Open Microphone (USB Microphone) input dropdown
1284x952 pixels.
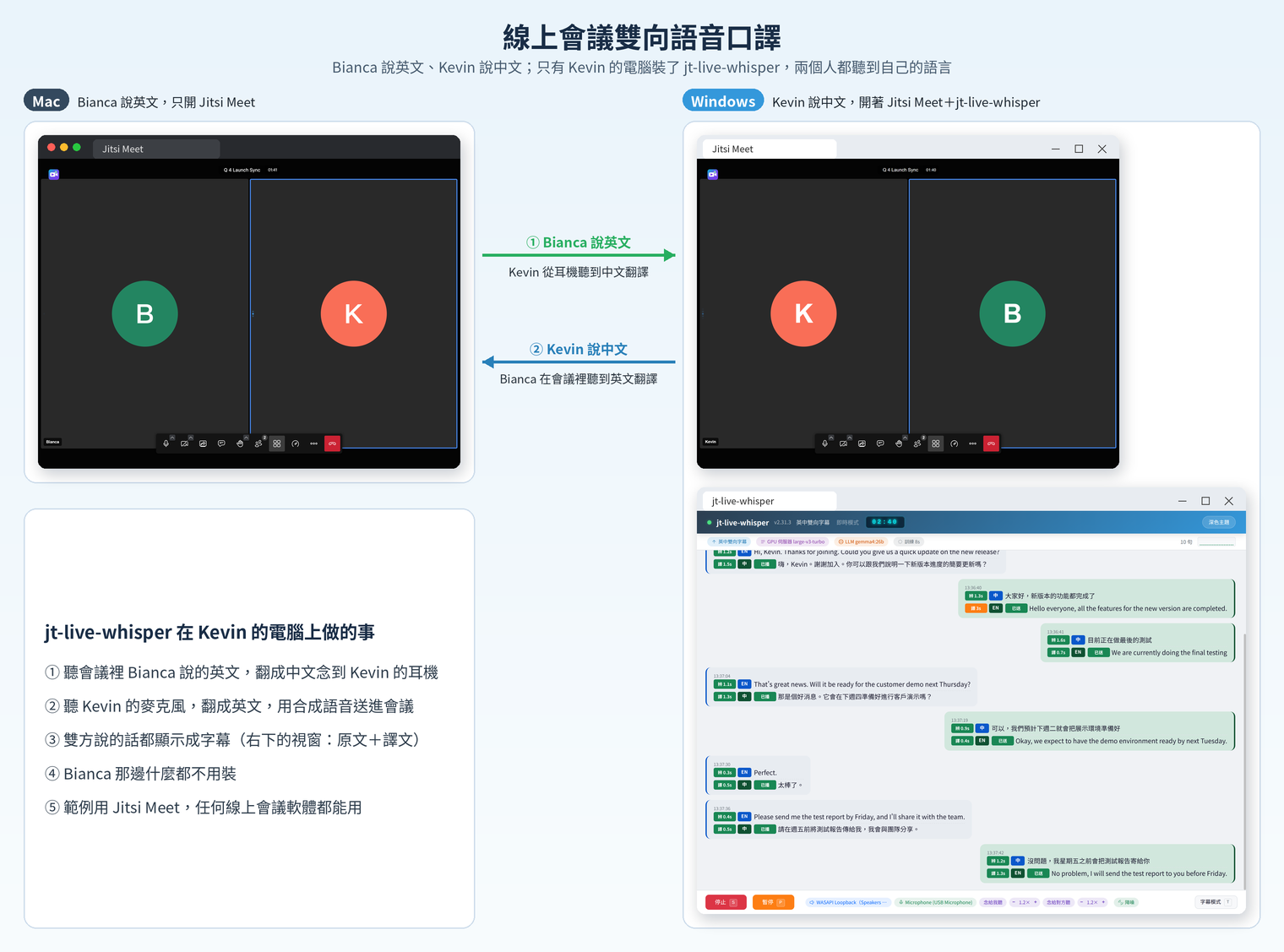click(935, 902)
